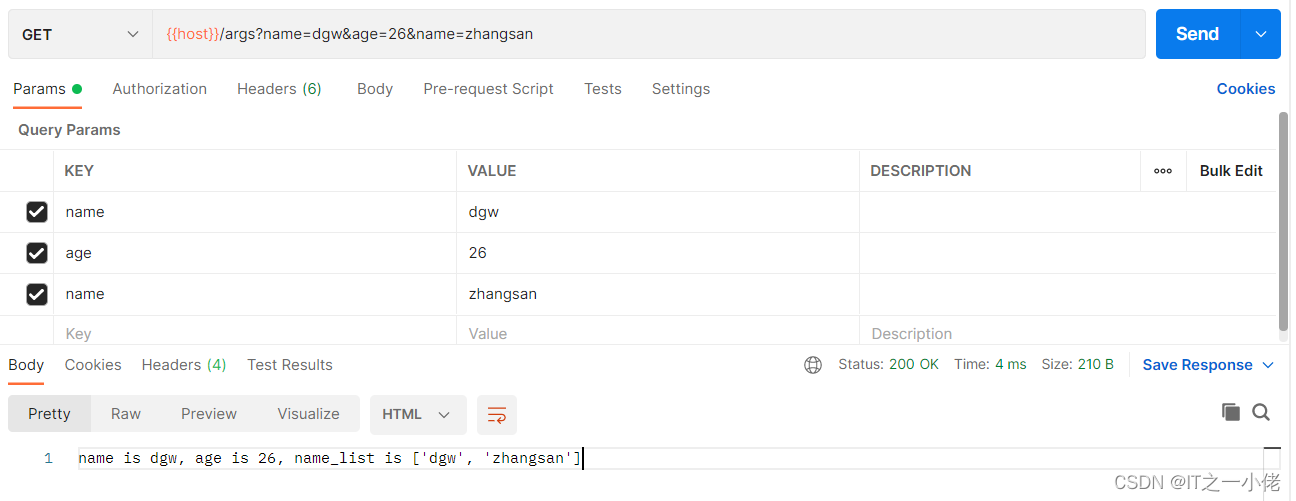Open search in response body icon

[1261, 412]
